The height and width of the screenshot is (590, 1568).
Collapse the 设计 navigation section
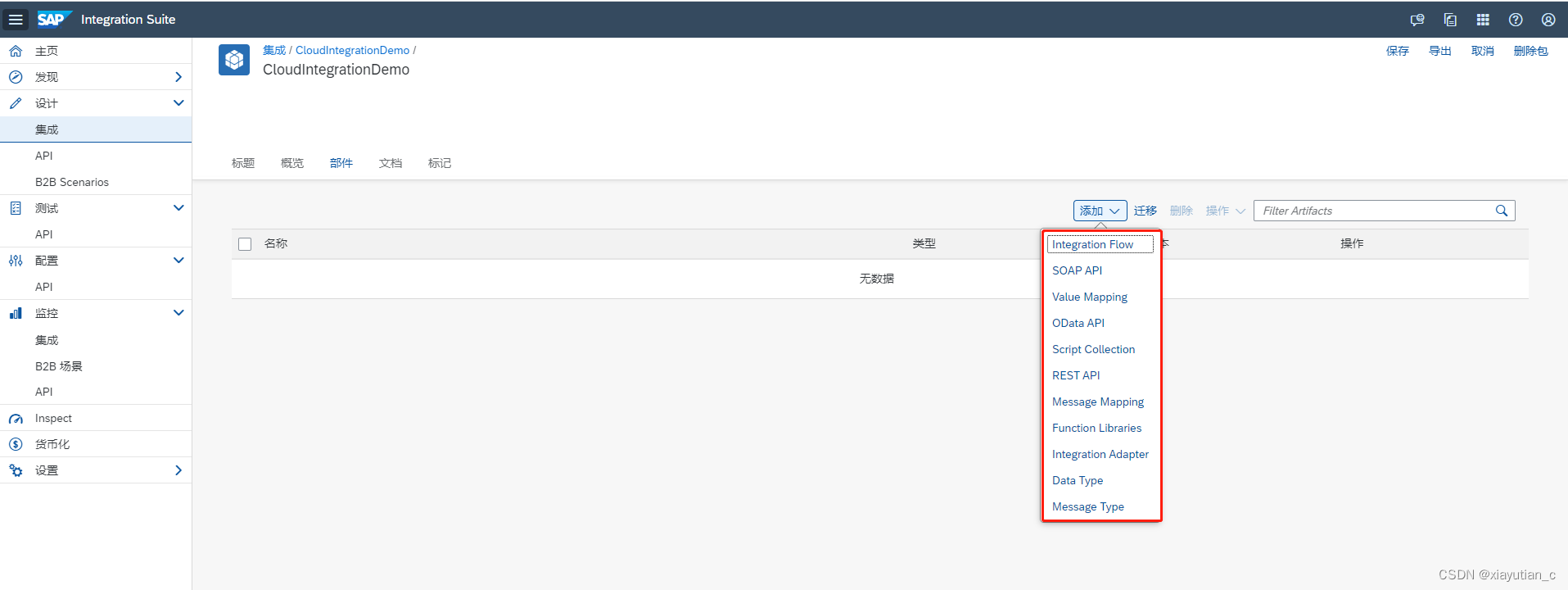pyautogui.click(x=178, y=103)
